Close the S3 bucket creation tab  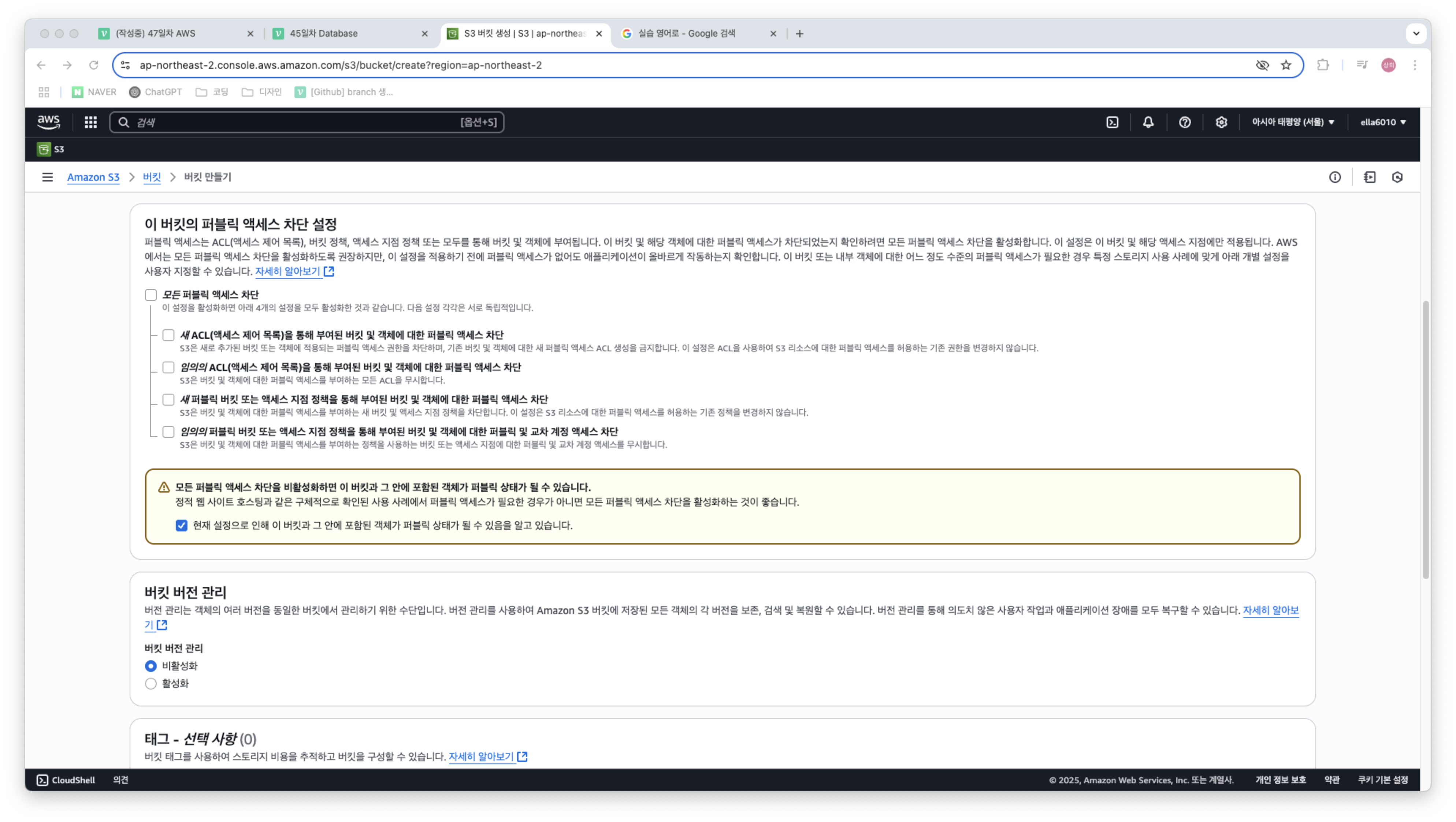point(599,34)
